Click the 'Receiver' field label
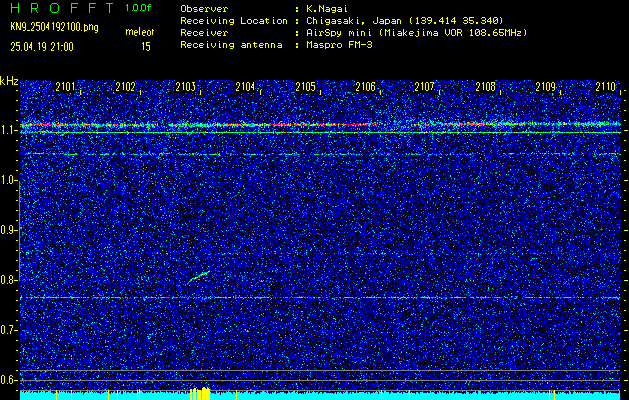This screenshot has width=629, height=400. [204, 32]
